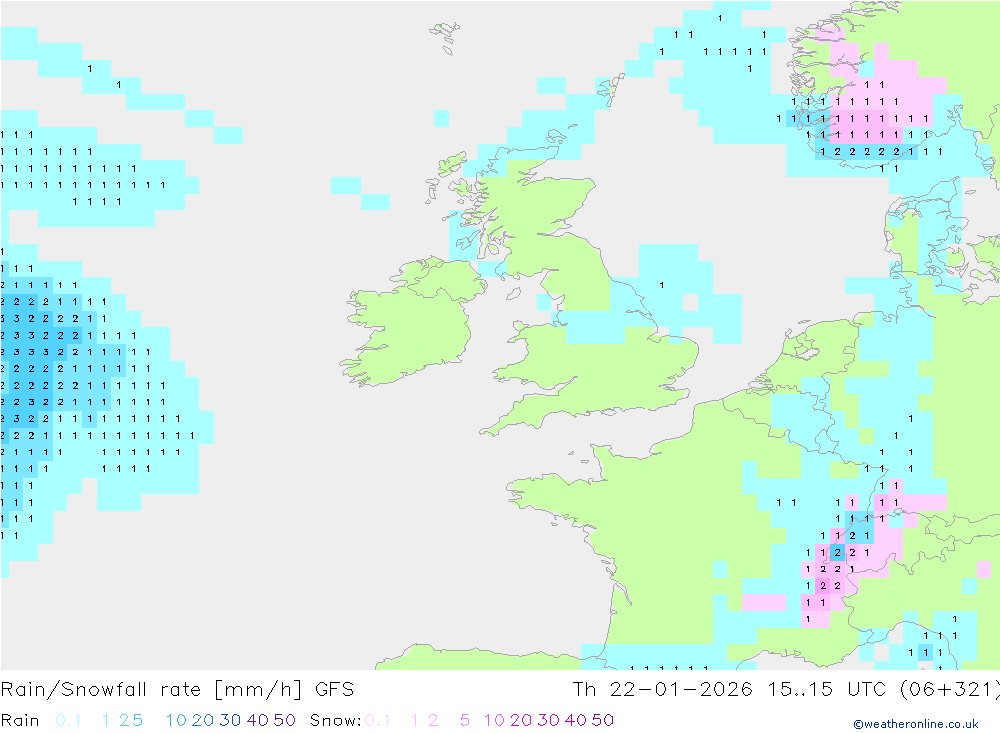Select the Rain 10 legend color value
Image resolution: width=1000 pixels, height=733 pixels.
coord(176,720)
